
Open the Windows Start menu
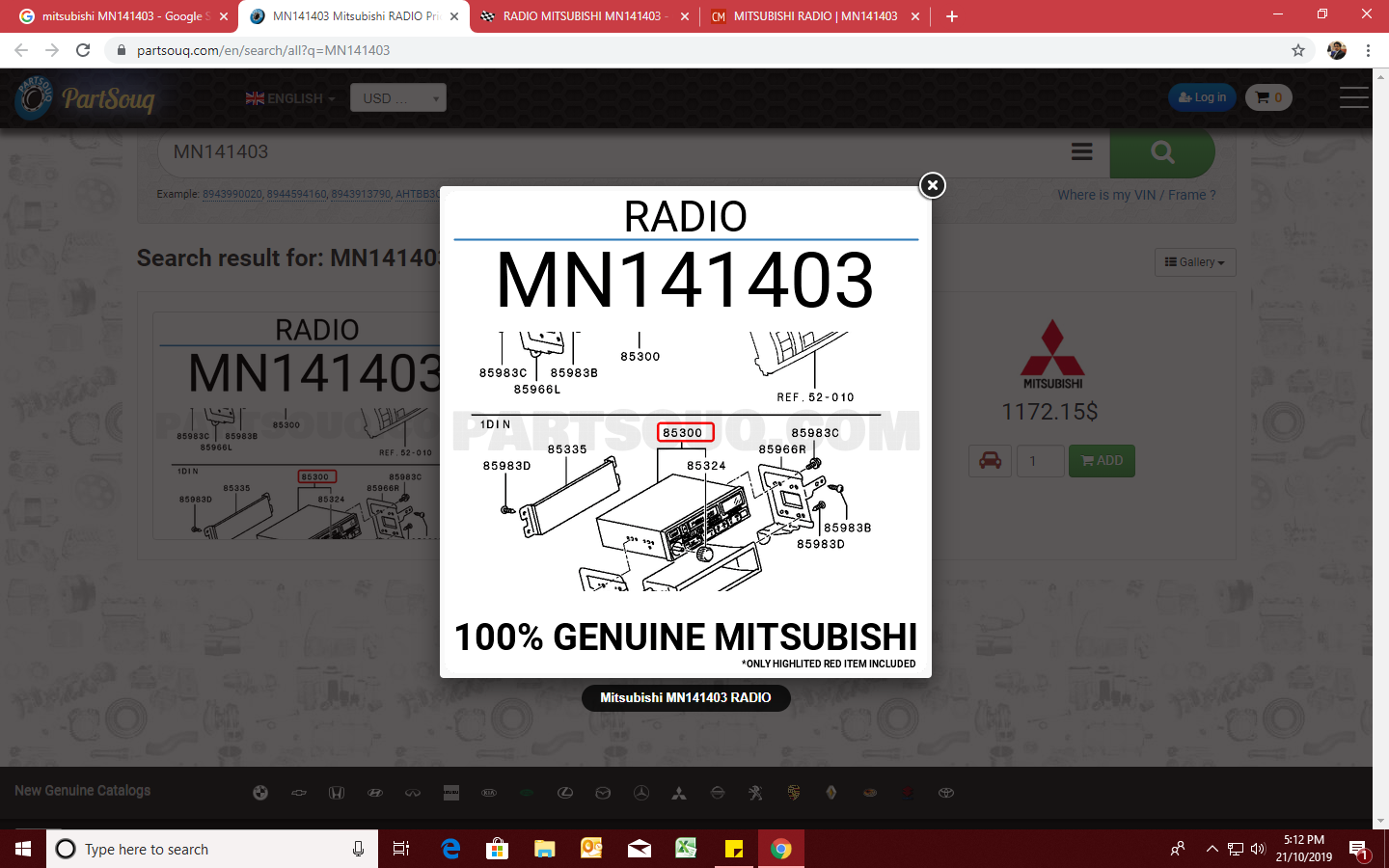coord(23,849)
